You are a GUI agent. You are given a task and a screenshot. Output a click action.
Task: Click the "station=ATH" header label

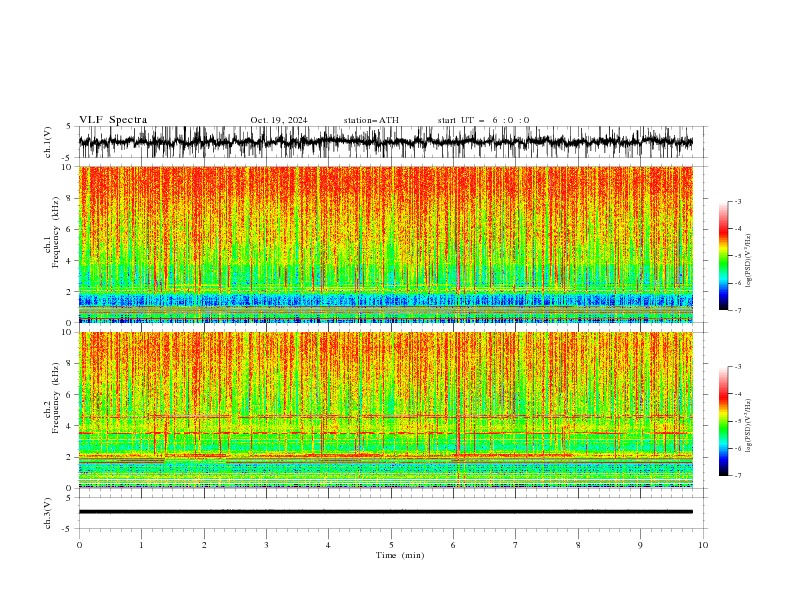(371, 120)
